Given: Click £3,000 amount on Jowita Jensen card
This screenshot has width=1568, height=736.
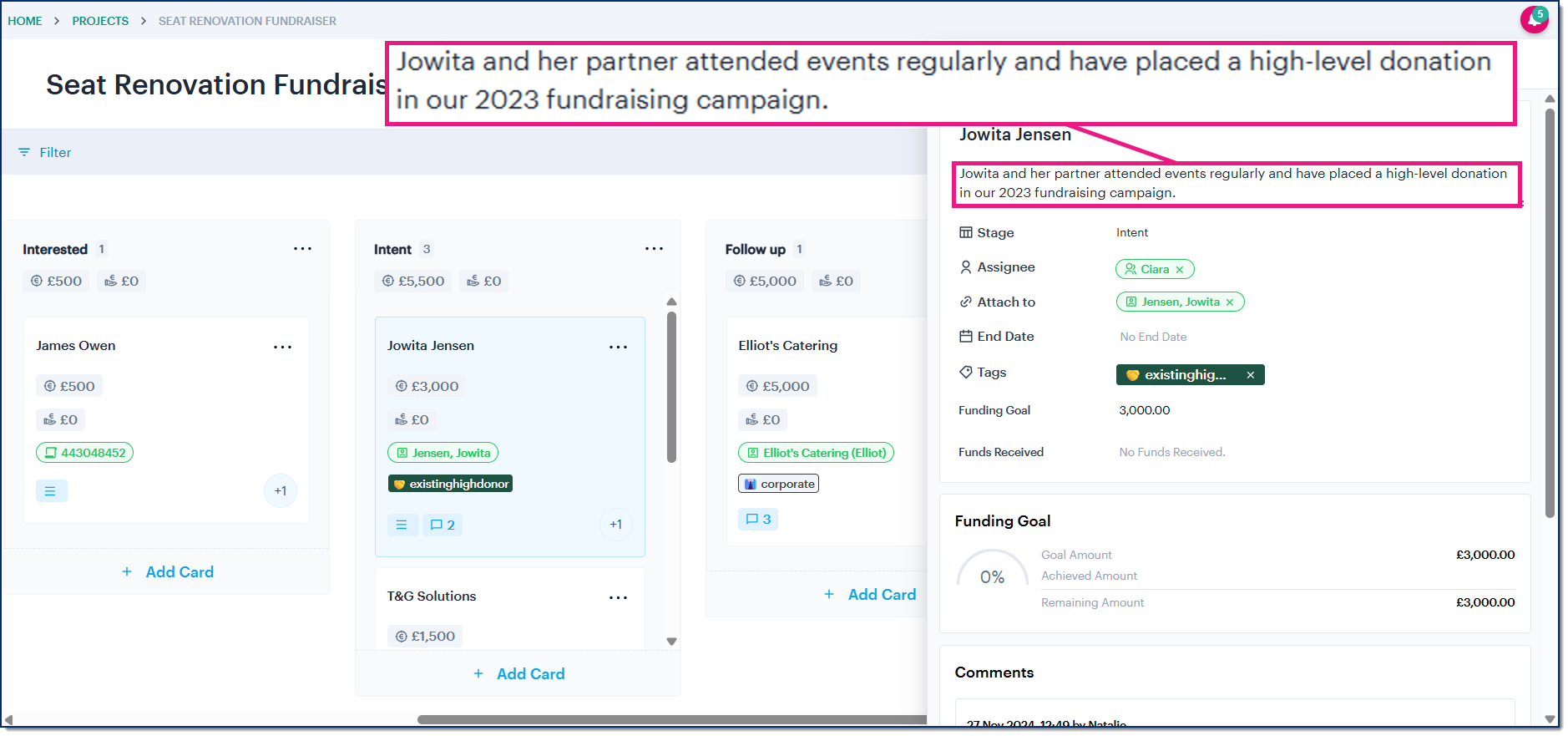Looking at the screenshot, I should coord(427,386).
